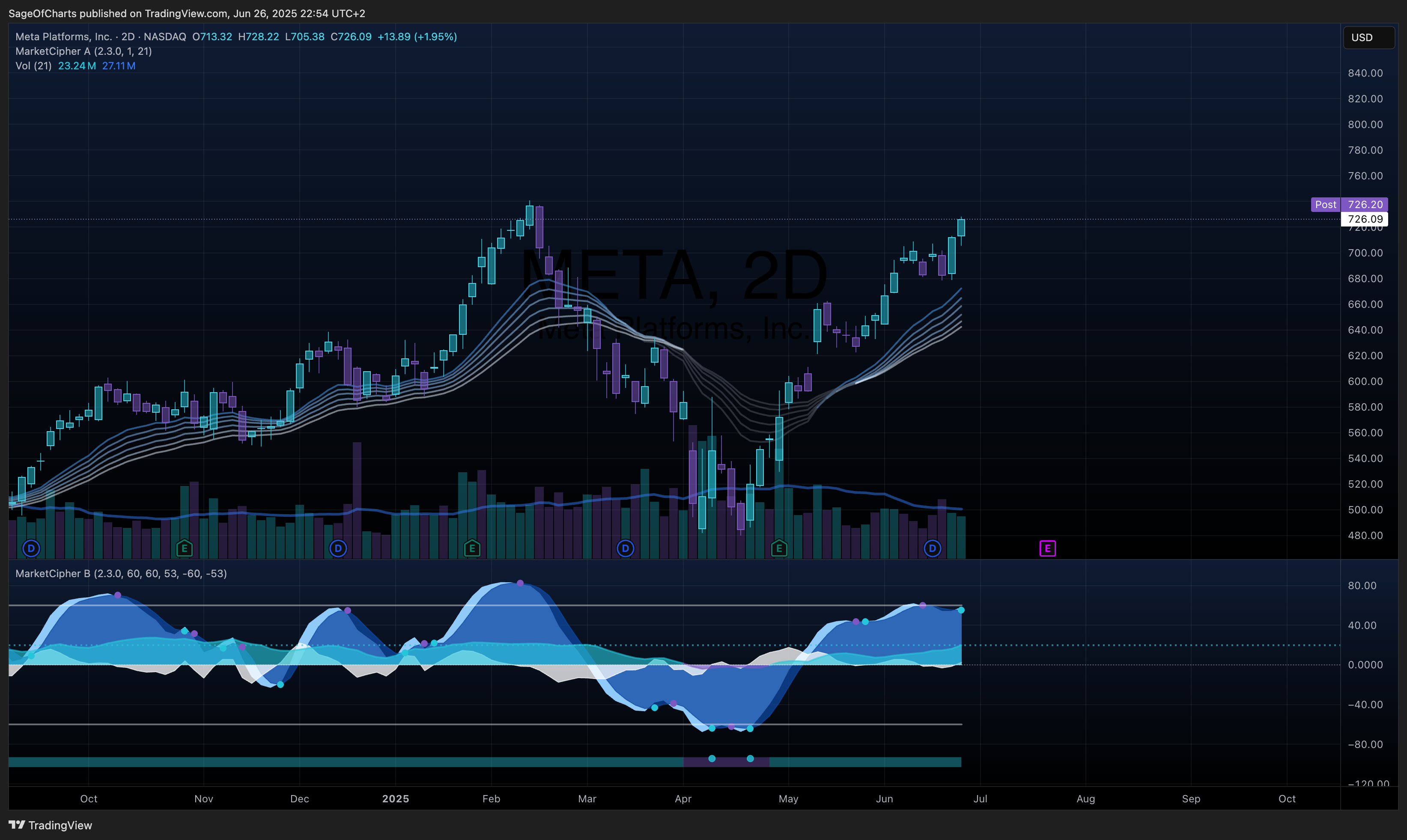Click the 800.00 price axis label
1407x840 pixels.
tap(1365, 125)
